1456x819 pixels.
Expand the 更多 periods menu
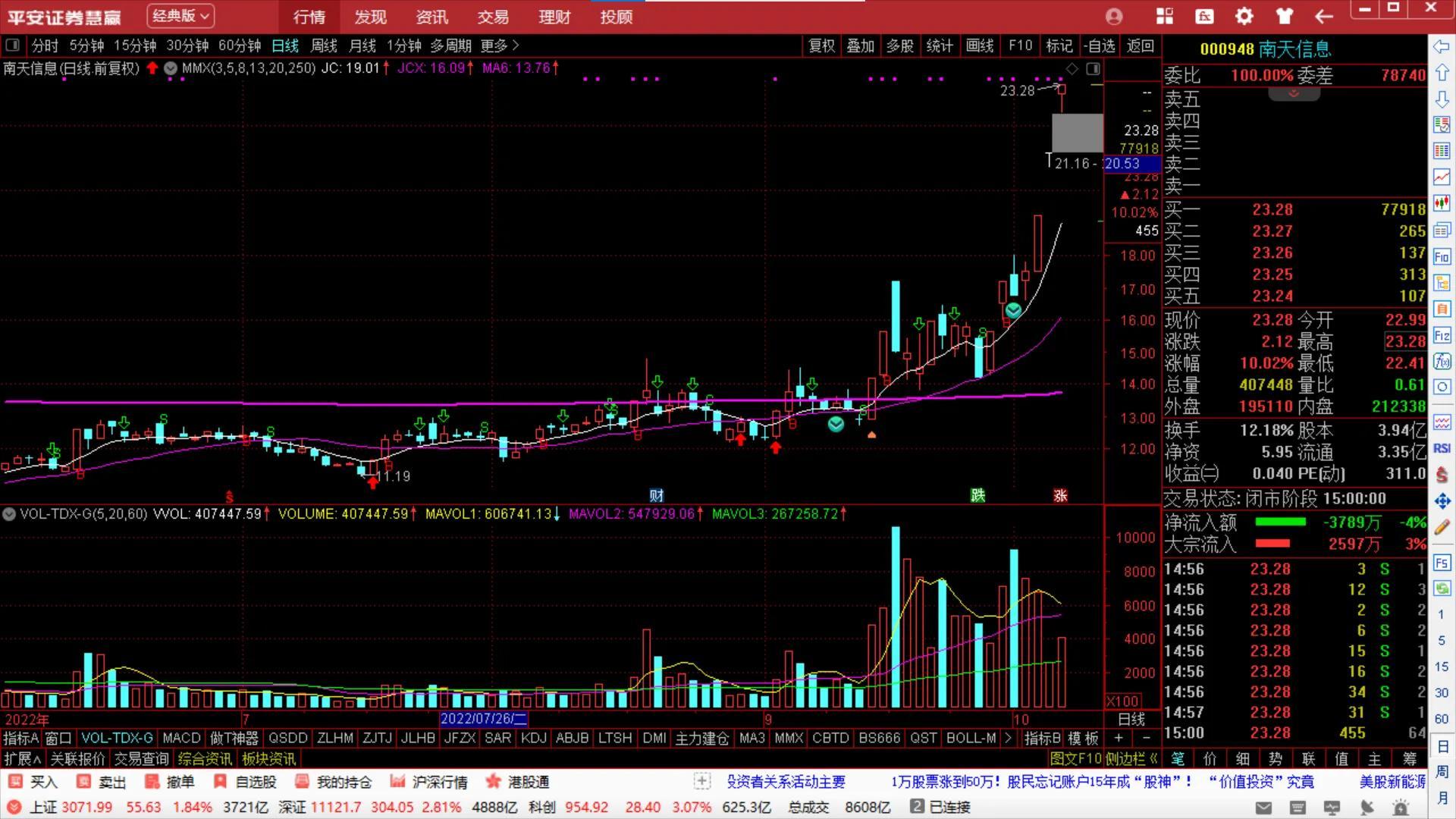pyautogui.click(x=500, y=46)
